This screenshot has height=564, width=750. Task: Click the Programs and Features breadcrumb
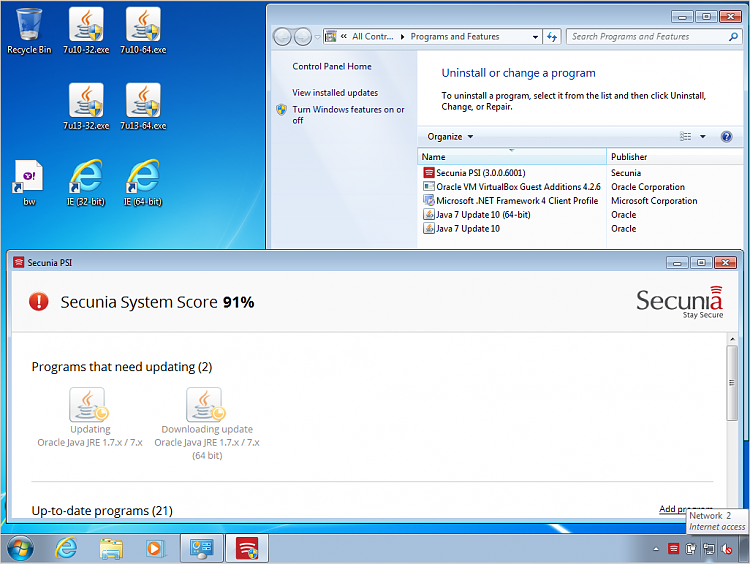click(454, 37)
